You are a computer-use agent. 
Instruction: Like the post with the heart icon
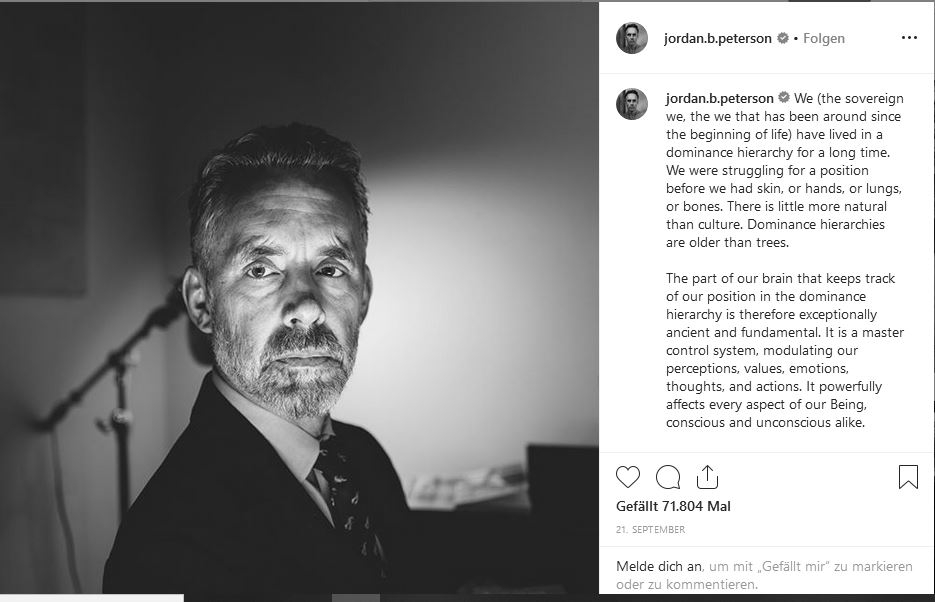coord(627,477)
